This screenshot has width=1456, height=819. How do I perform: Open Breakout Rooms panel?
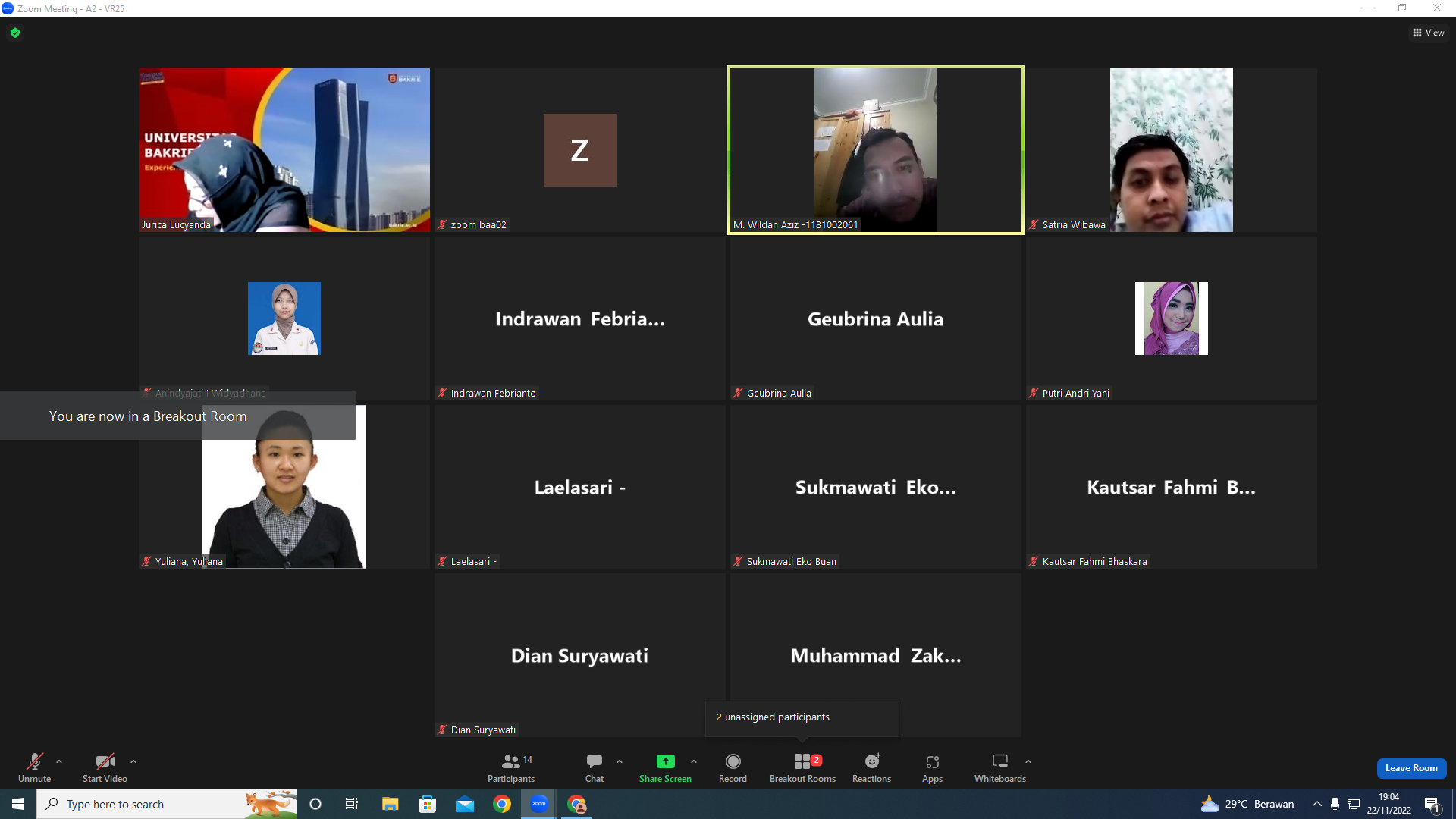coord(802,767)
